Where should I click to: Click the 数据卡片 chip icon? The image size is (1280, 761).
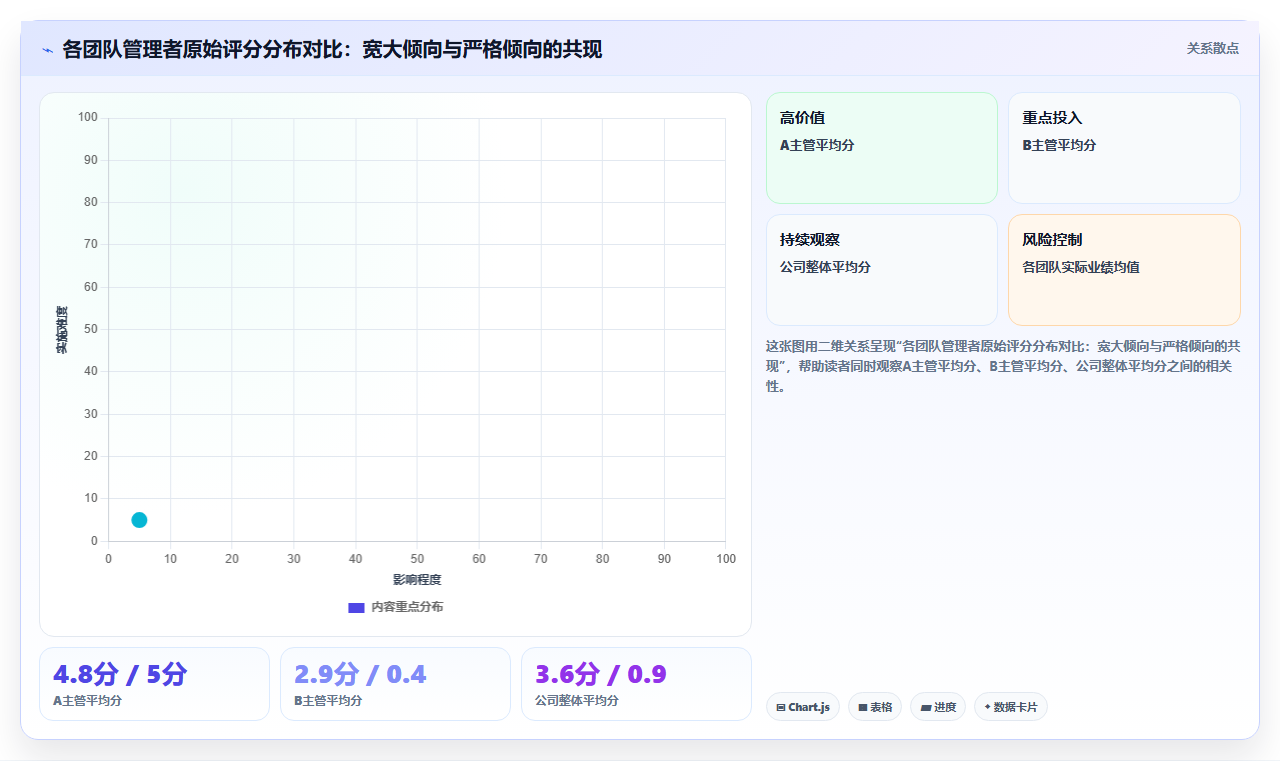987,707
